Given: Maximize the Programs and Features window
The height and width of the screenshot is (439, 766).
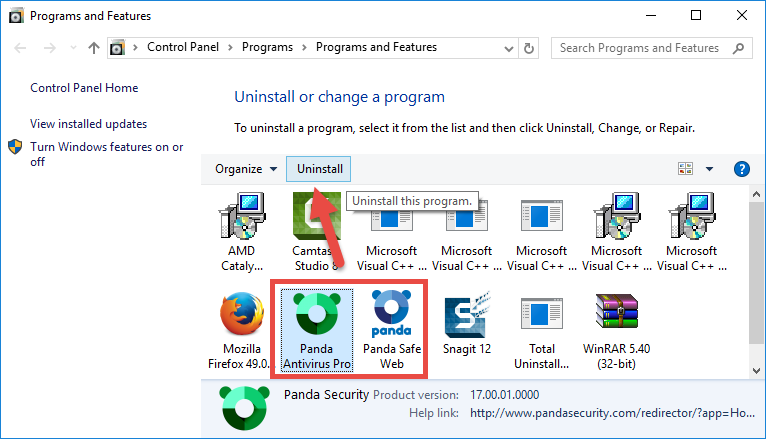Looking at the screenshot, I should click(696, 15).
